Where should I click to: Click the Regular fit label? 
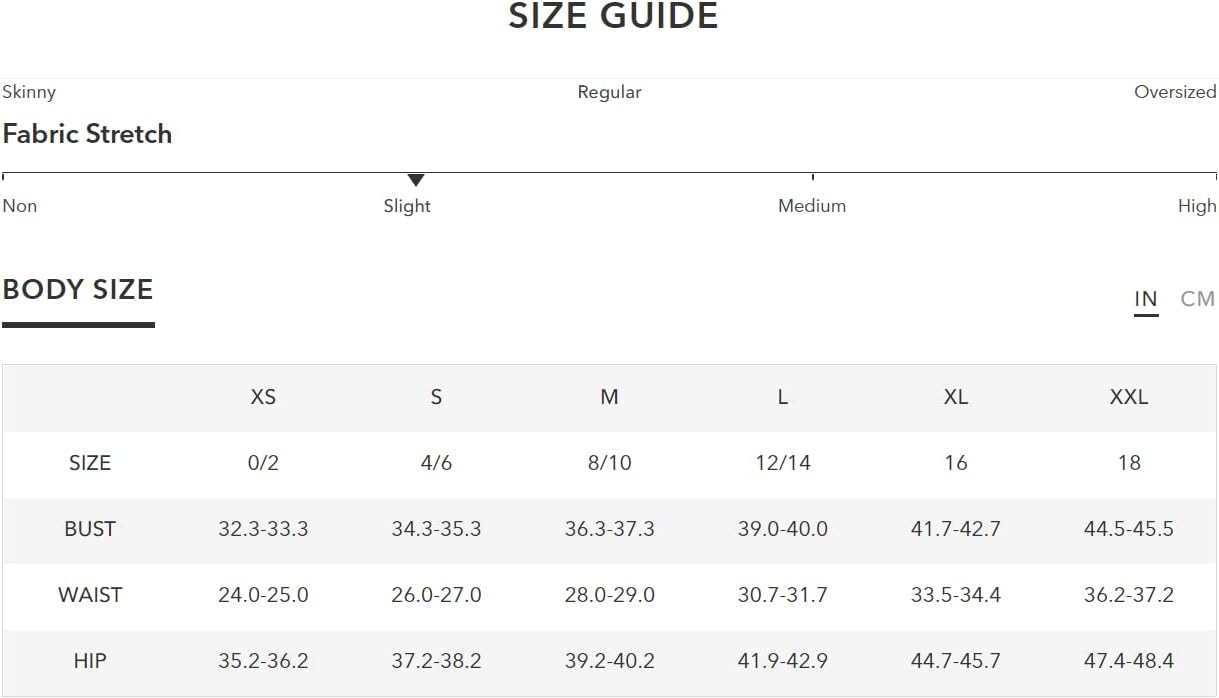(x=609, y=92)
